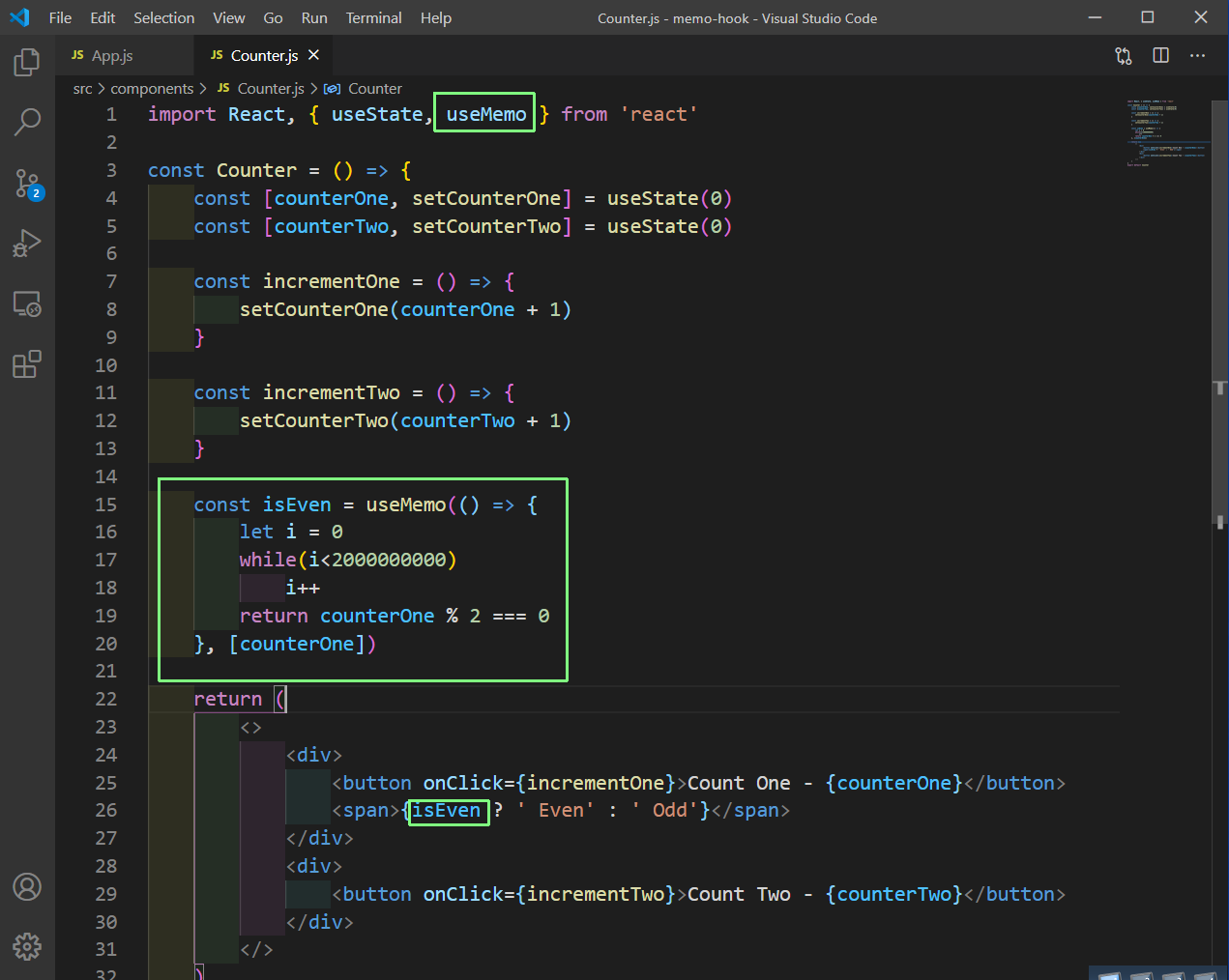Click the src breadcrumb segment
The height and width of the screenshot is (980, 1229).
coord(83,89)
